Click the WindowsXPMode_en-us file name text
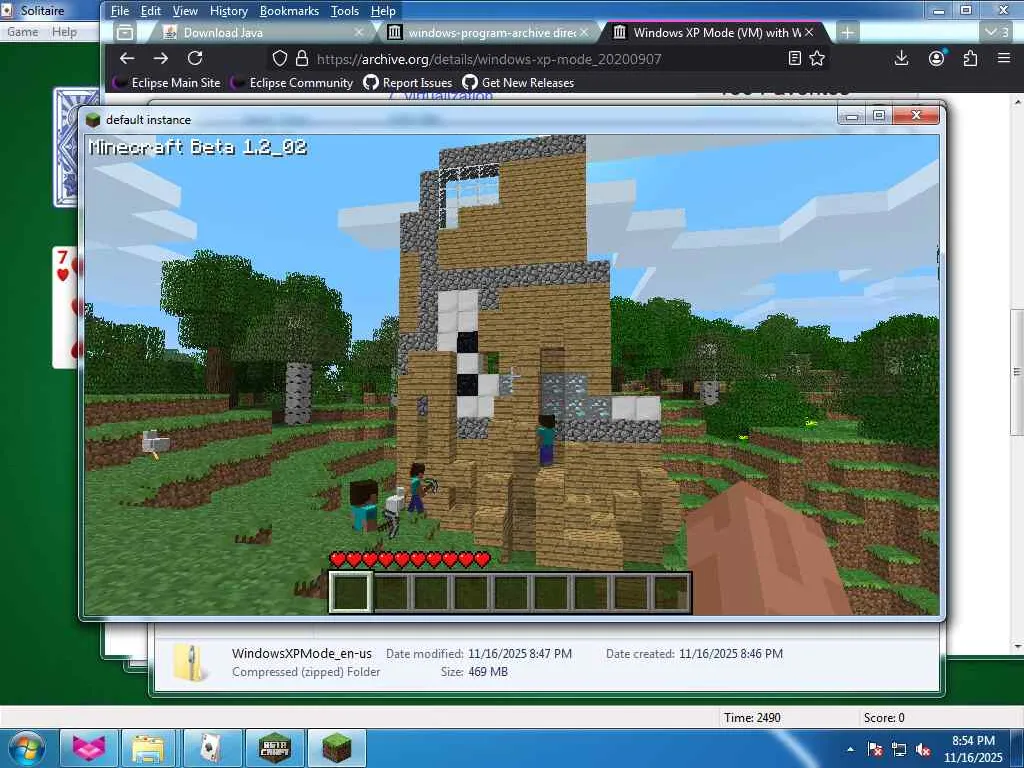The image size is (1024, 768). [302, 653]
